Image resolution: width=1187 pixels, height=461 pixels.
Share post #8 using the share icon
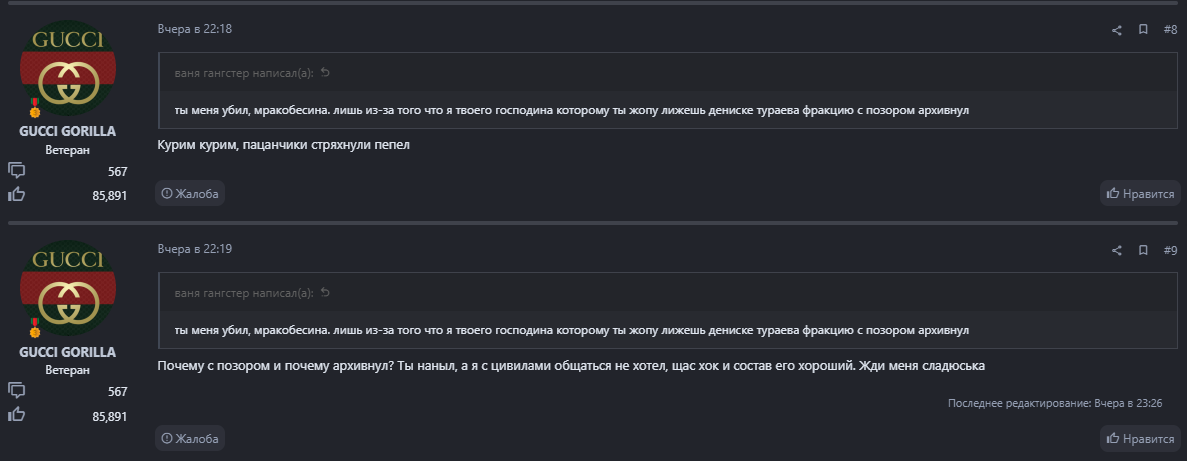tap(1117, 30)
